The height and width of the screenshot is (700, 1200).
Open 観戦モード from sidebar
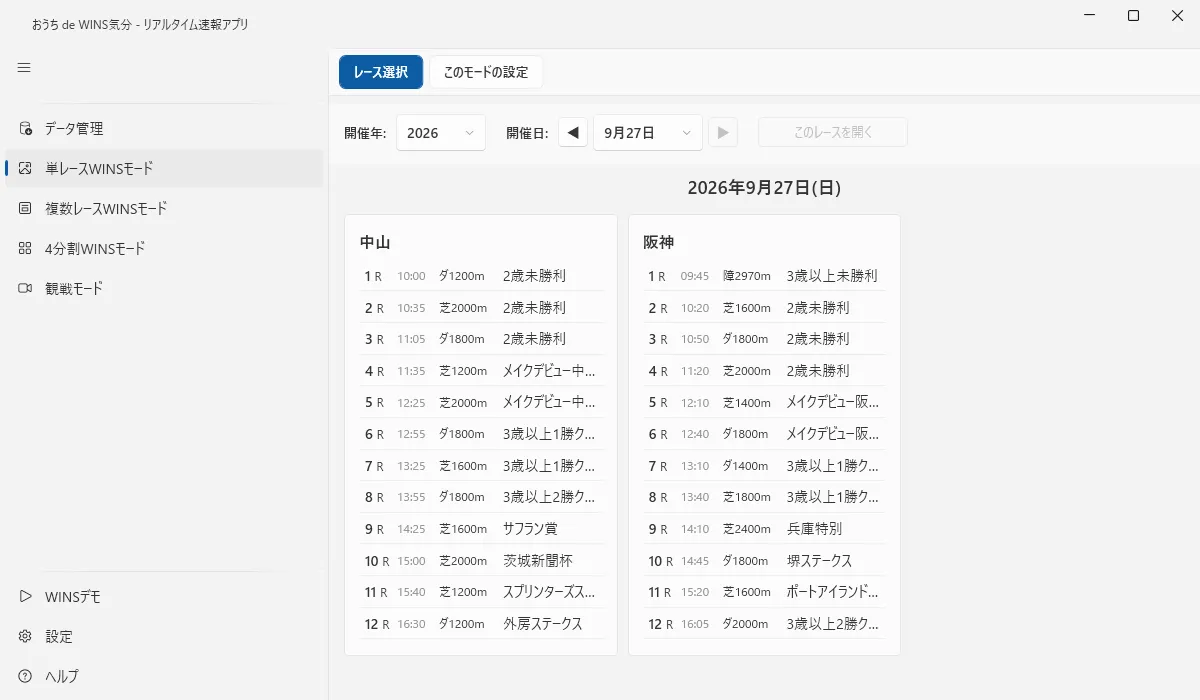click(164, 289)
